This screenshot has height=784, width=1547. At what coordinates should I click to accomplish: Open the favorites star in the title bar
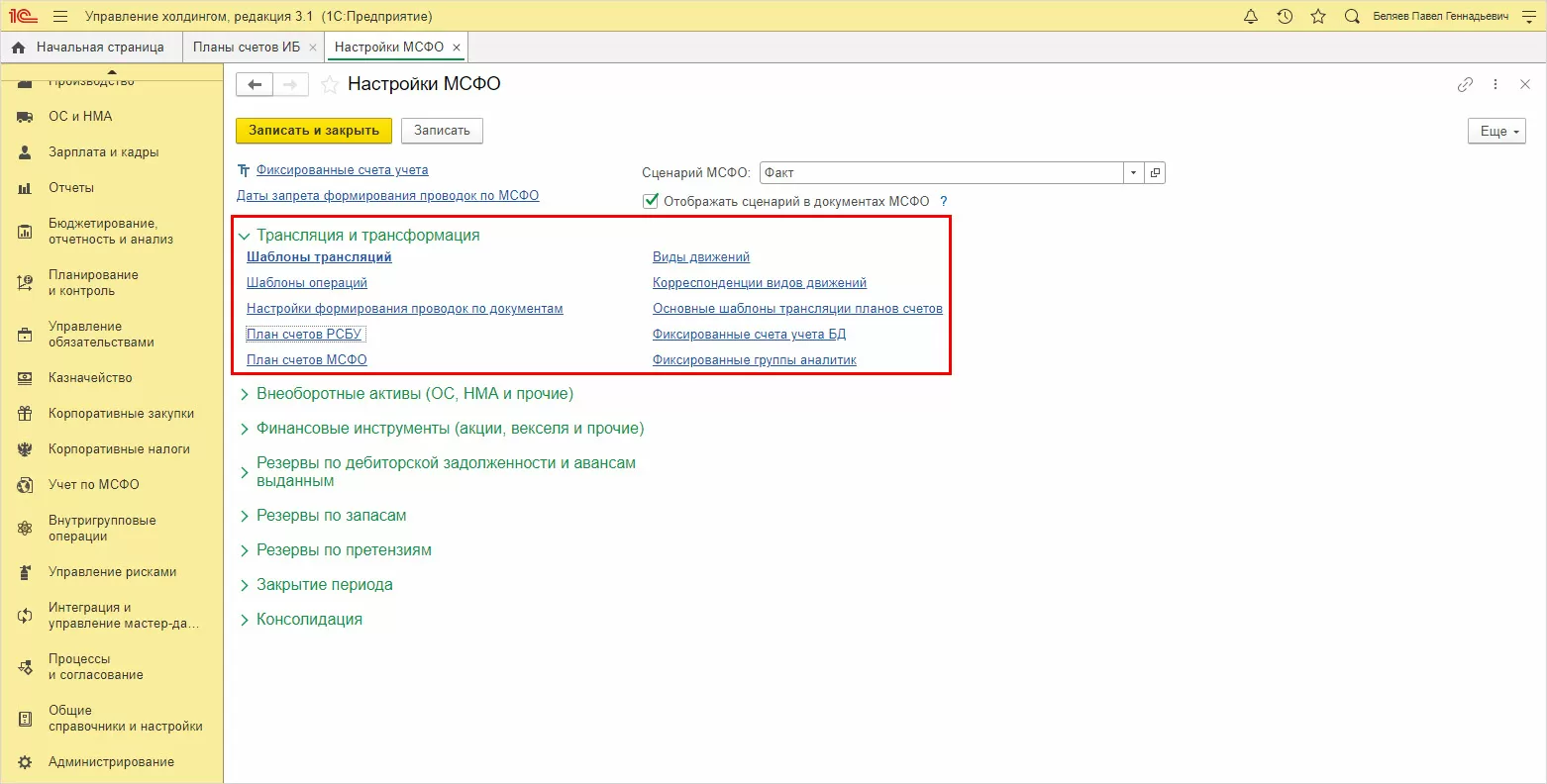[x=1318, y=16]
